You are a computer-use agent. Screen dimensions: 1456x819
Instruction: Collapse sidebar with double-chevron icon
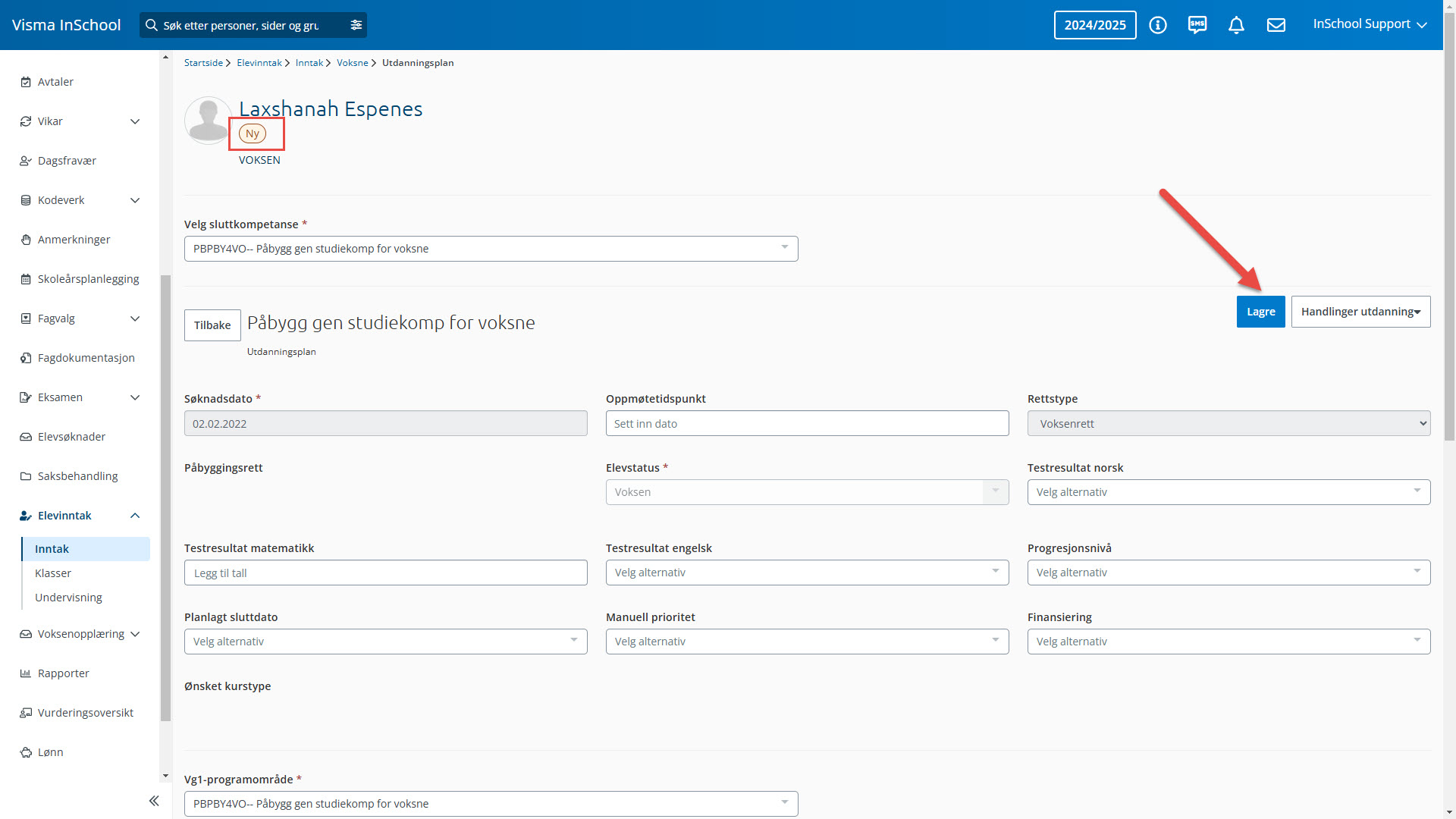coord(154,801)
